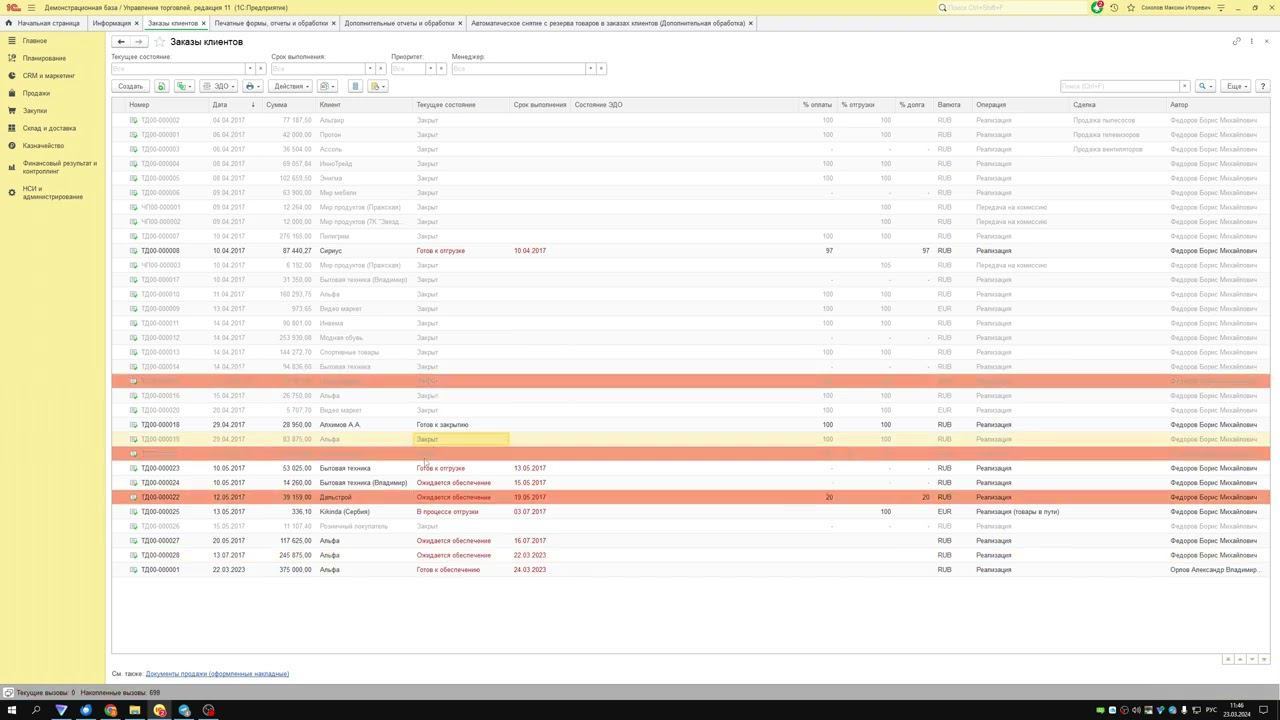The image size is (1280, 720).
Task: Select the order row for Дальстрой
Action: click(690, 497)
